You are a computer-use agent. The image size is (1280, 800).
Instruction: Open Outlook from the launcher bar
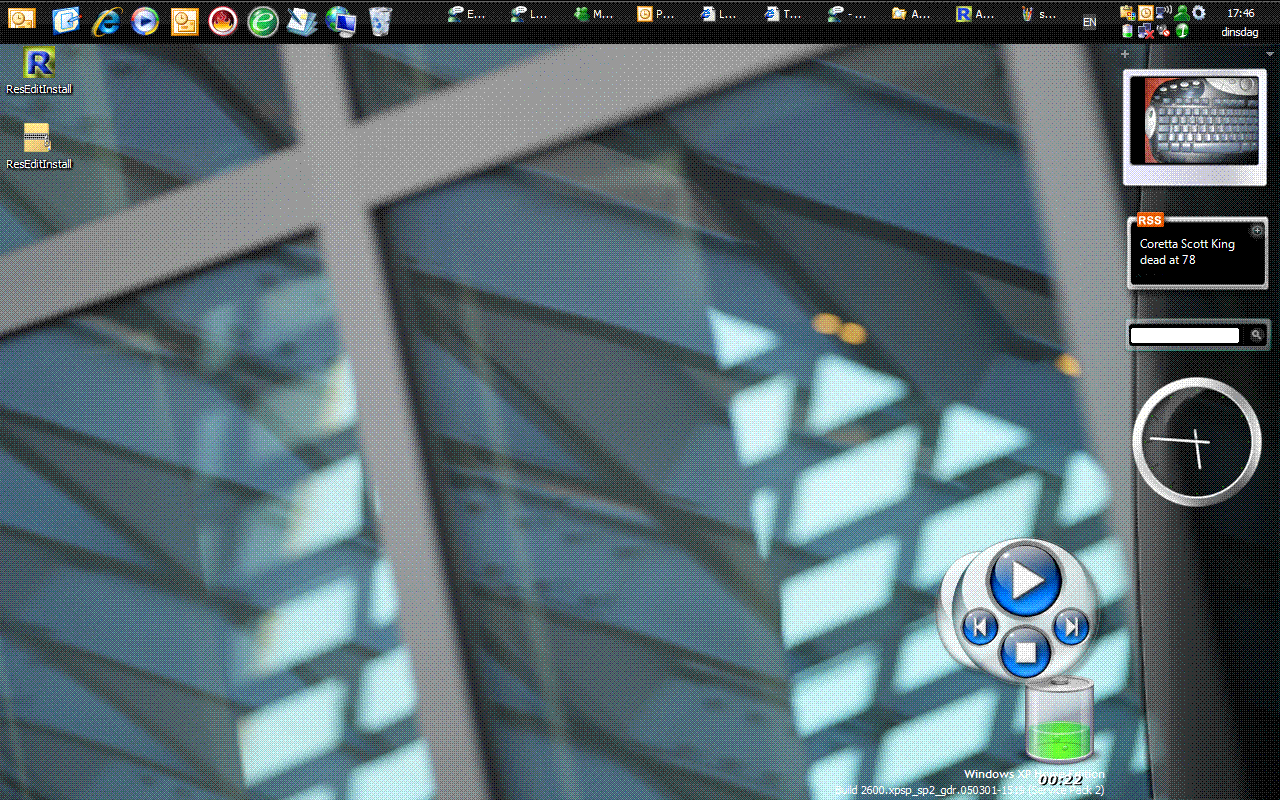22,18
